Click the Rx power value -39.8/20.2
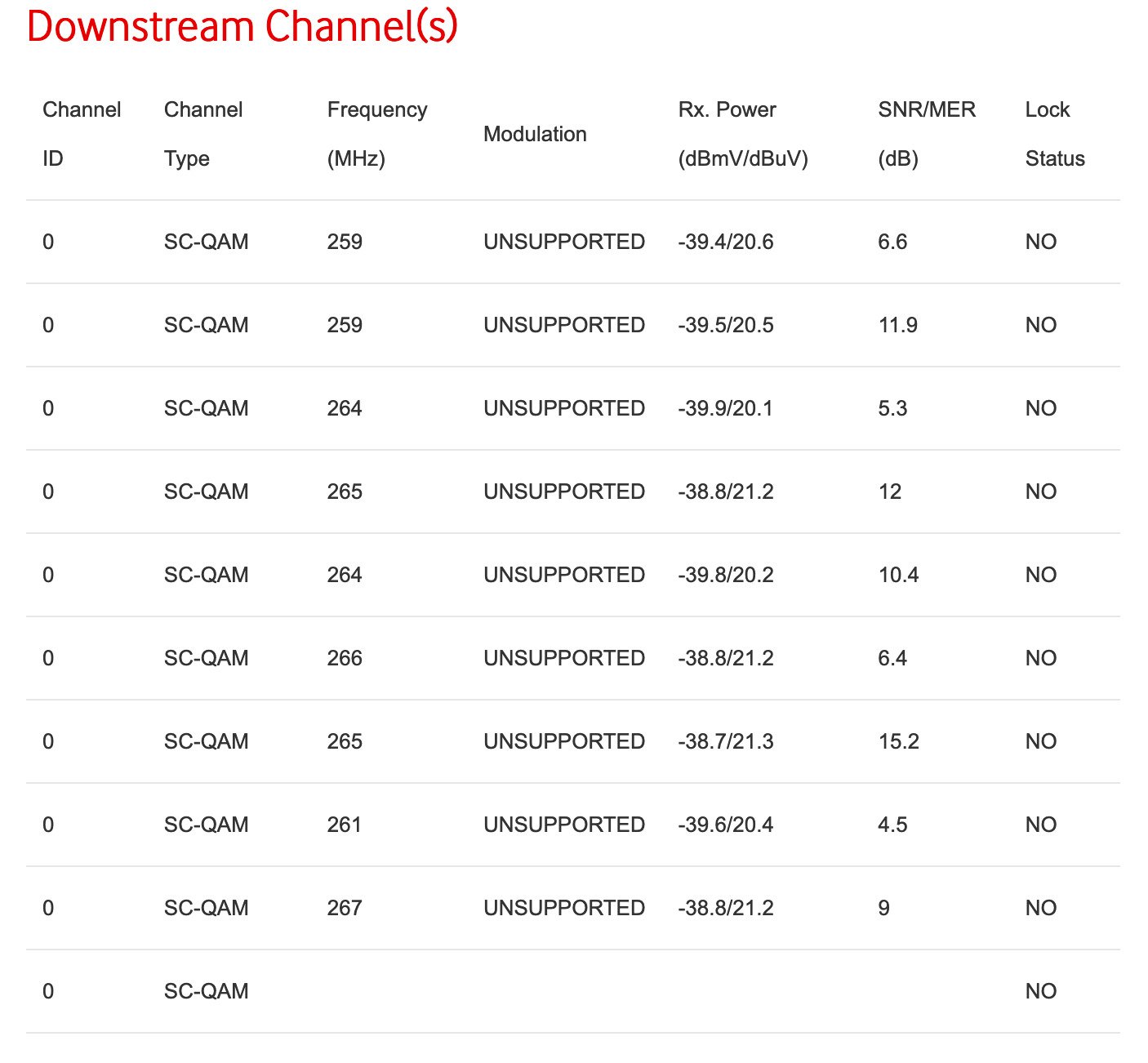This screenshot has height=1063, width=1148. 725,575
